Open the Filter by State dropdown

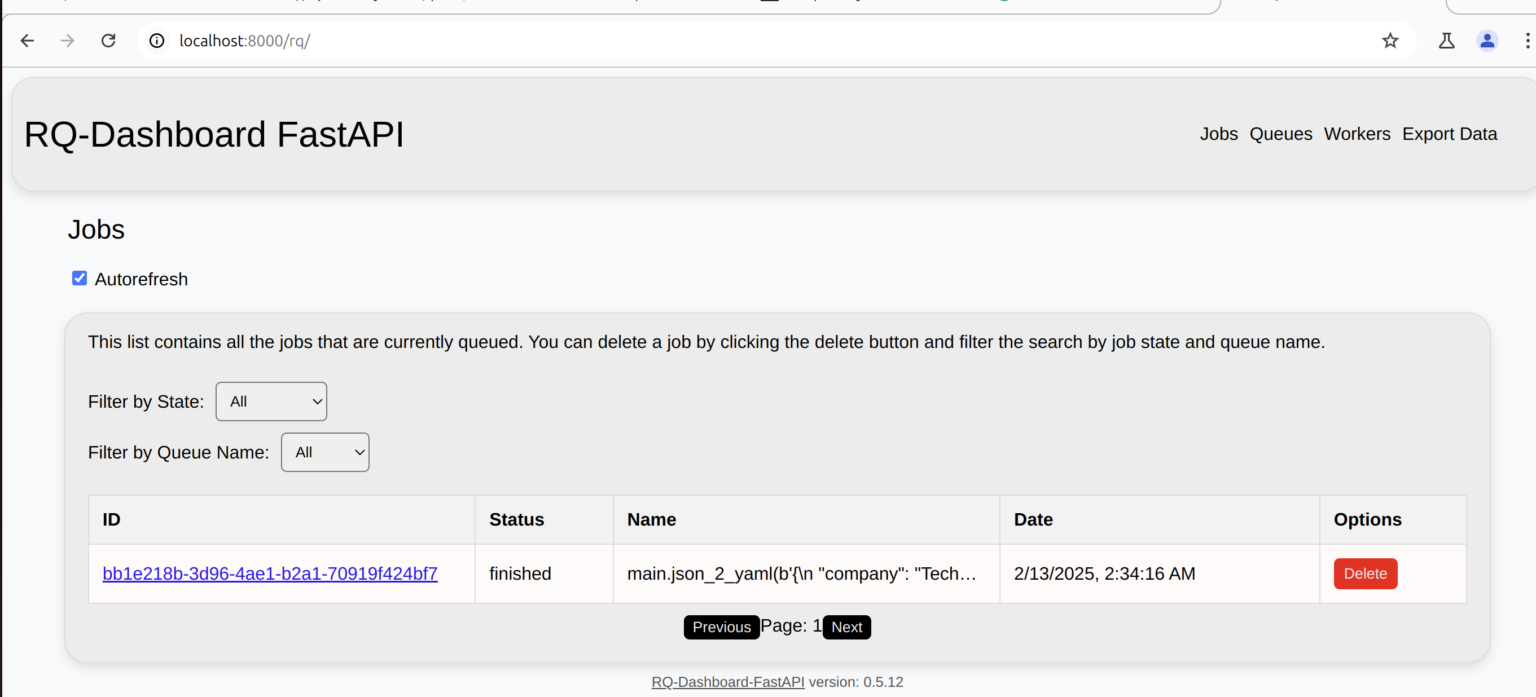pos(271,401)
